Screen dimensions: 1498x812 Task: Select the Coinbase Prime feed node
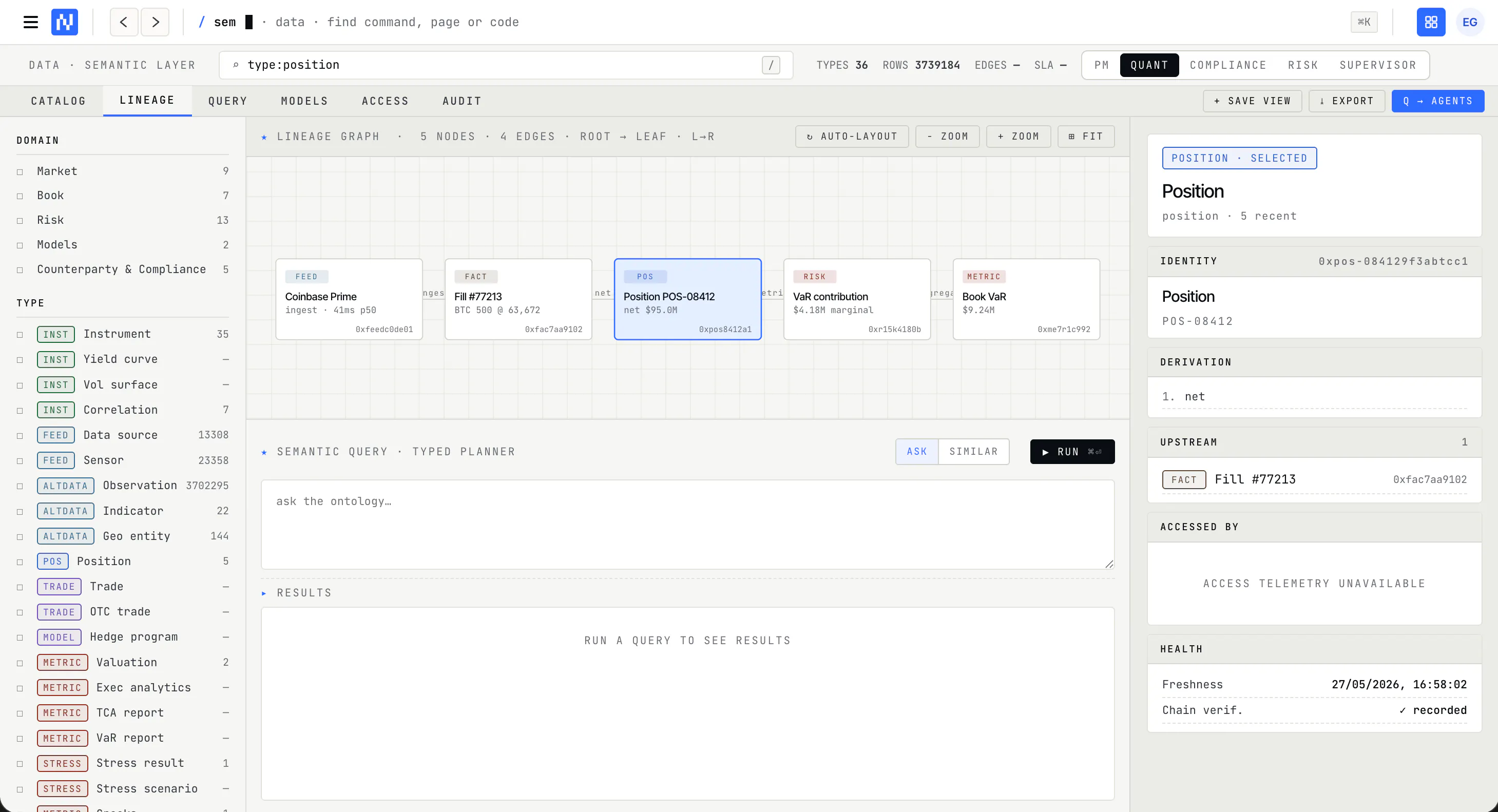coord(349,299)
